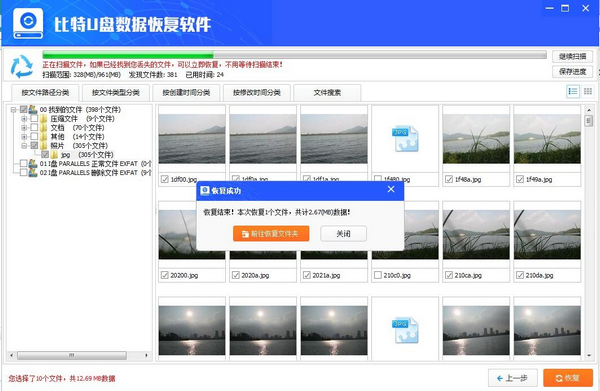Click tree panel scroll-right arrow
Screen dimensions: 600x391
click(x=146, y=356)
